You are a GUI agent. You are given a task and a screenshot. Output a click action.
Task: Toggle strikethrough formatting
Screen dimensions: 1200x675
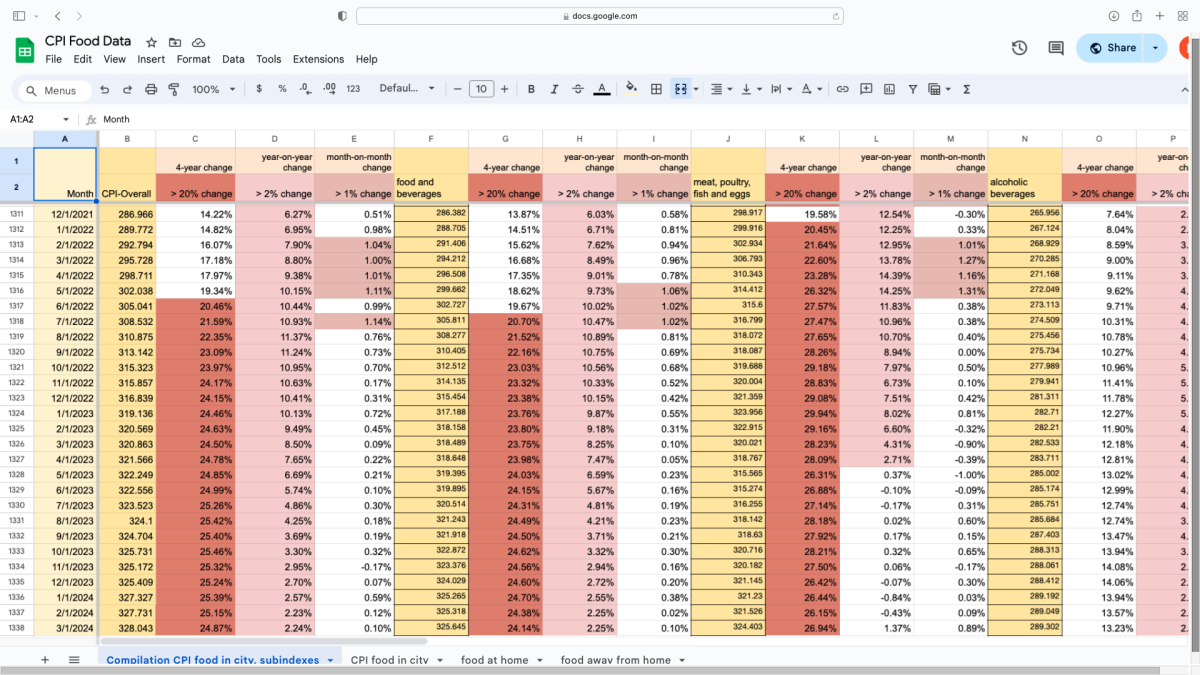pyautogui.click(x=577, y=89)
